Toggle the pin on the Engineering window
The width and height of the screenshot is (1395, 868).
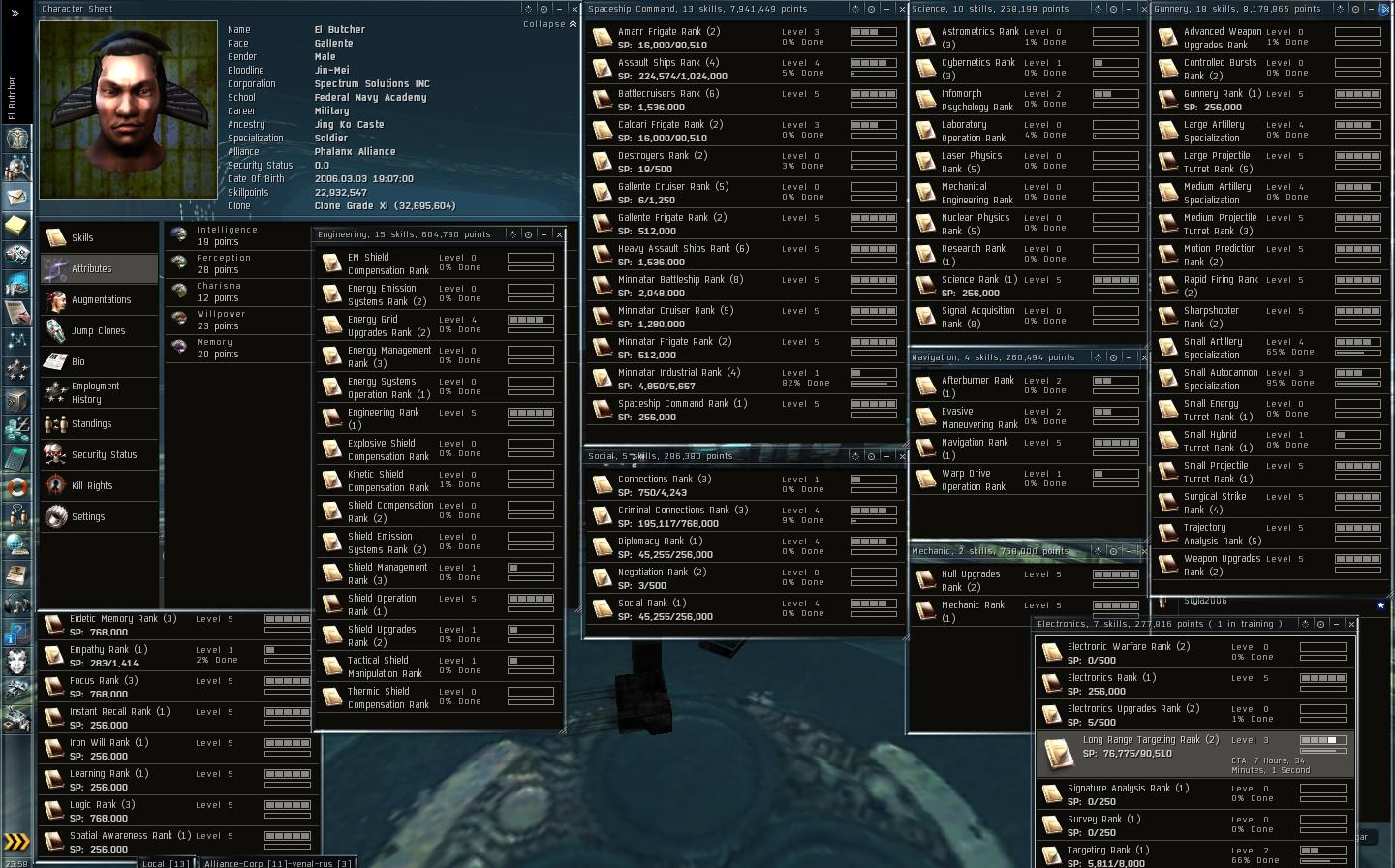click(512, 234)
